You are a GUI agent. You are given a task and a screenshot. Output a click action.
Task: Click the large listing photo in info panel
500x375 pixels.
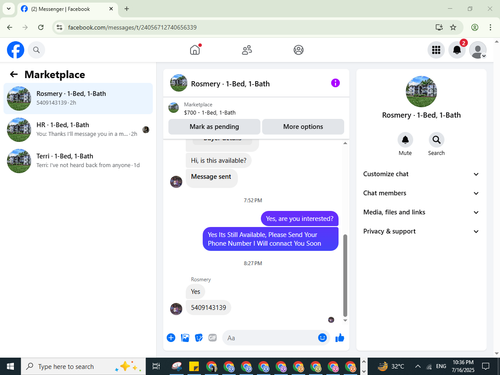(421, 91)
